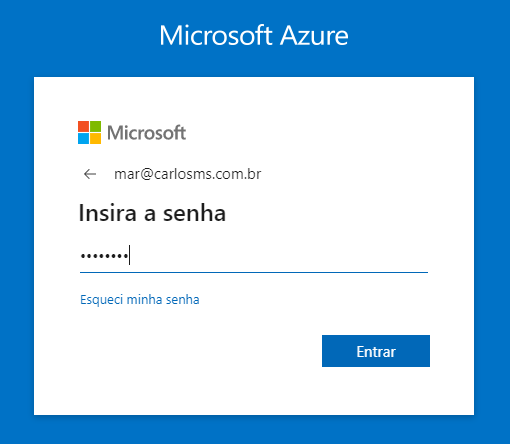Click the masked password dots
The image size is (510, 444).
click(104, 256)
